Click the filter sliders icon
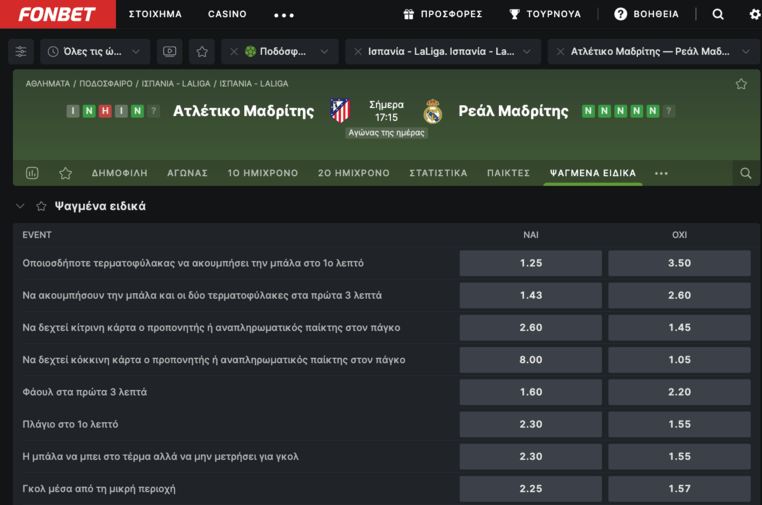The image size is (762, 505). (x=22, y=52)
